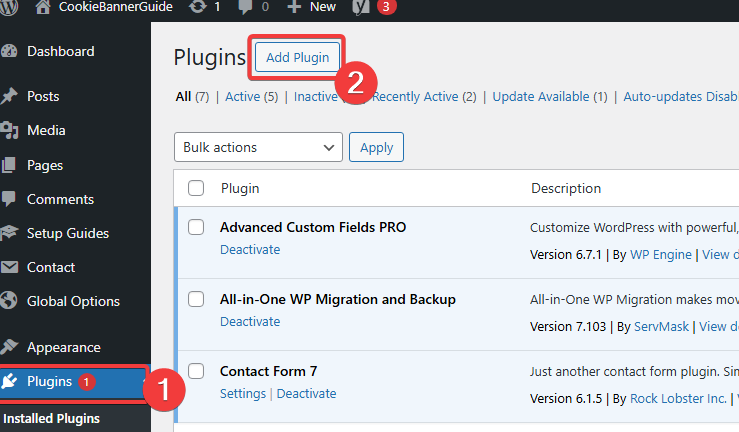The width and height of the screenshot is (739, 432).
Task: Open the Bulk actions dropdown
Action: click(258, 147)
